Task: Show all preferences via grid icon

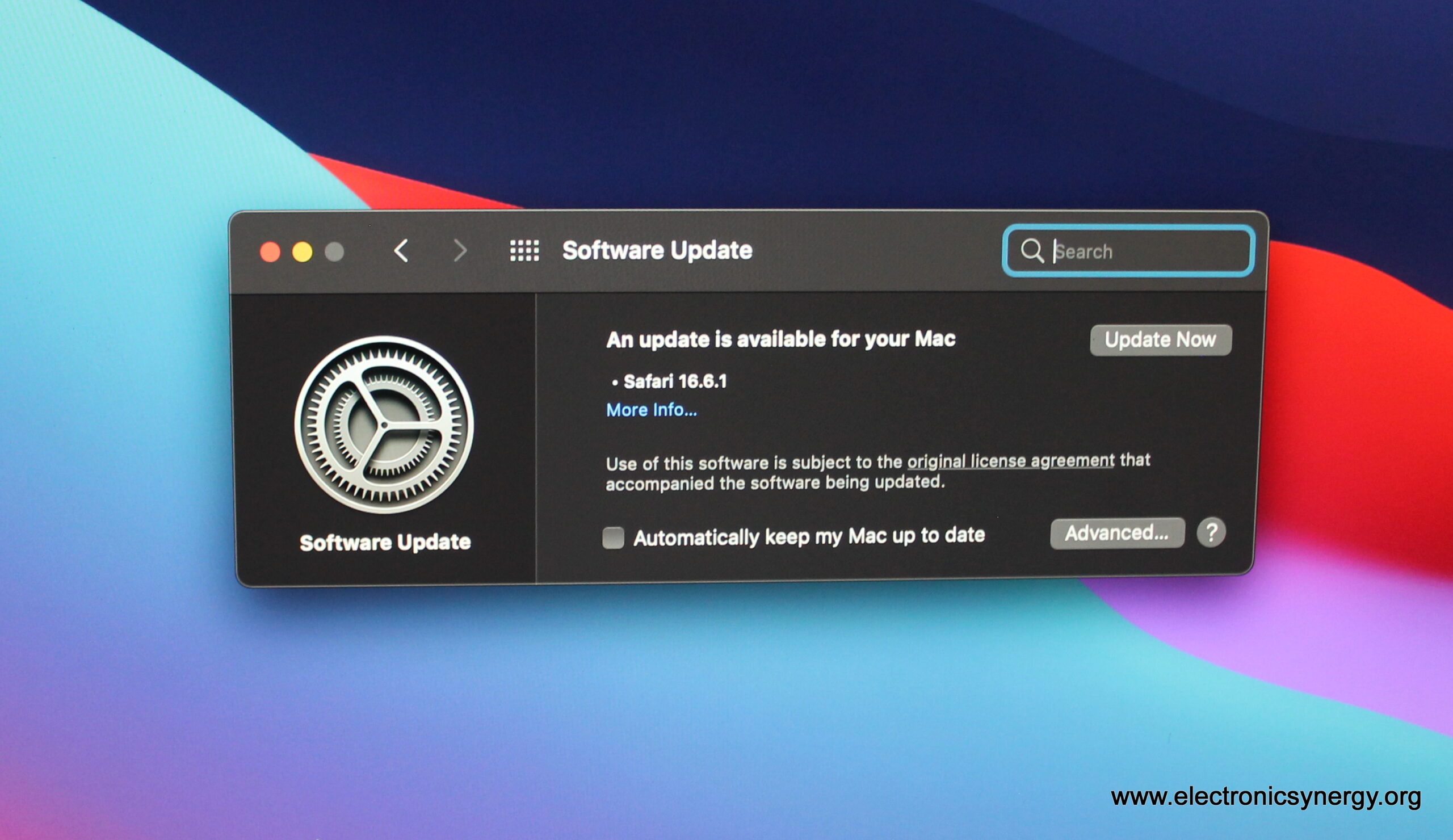Action: (x=524, y=251)
